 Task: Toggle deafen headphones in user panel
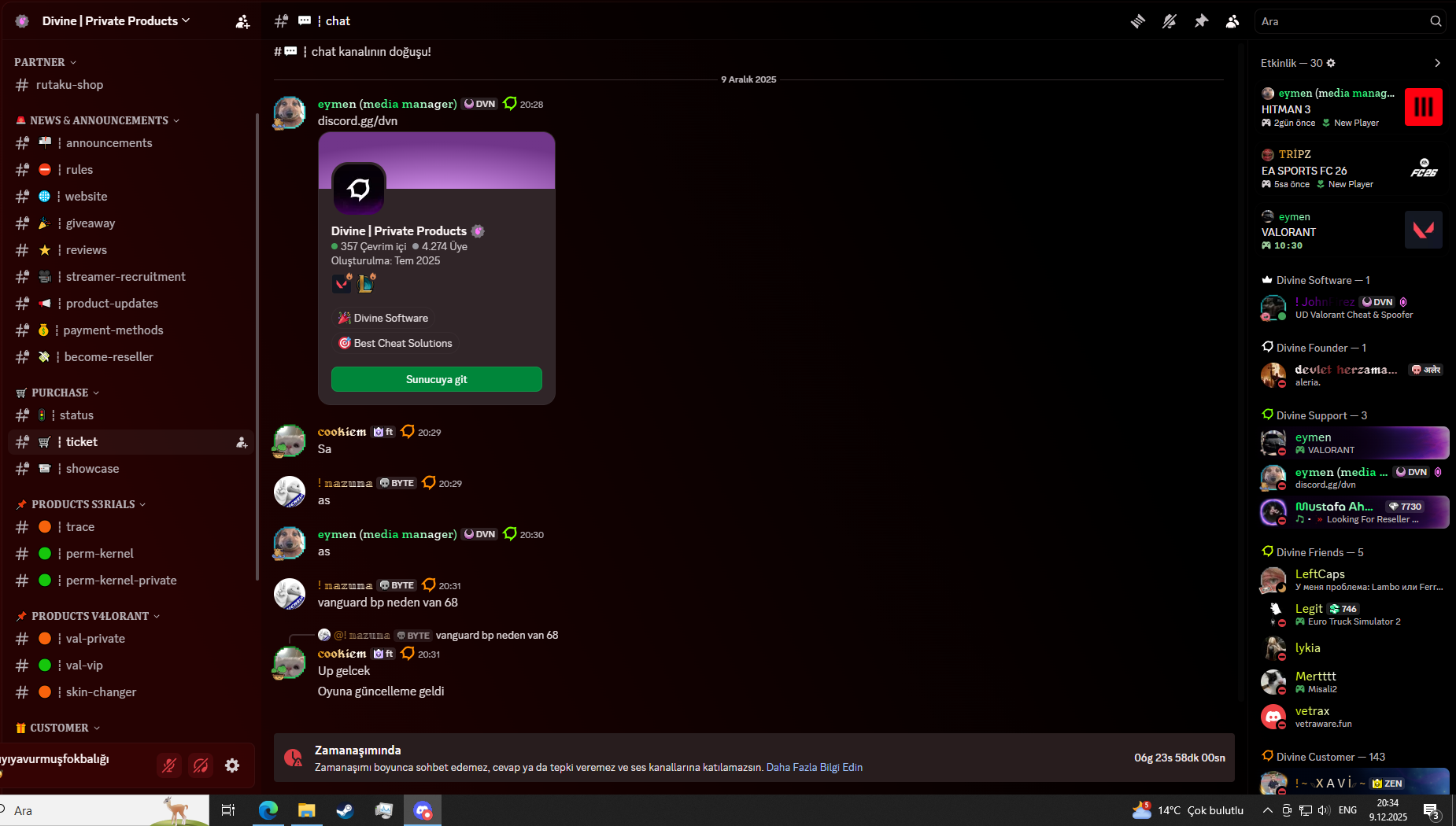201,765
